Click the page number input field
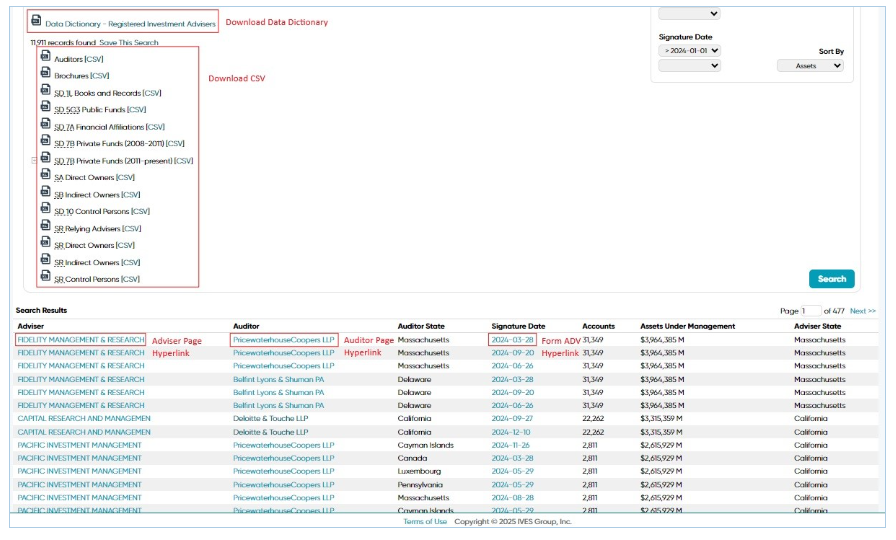 point(810,311)
